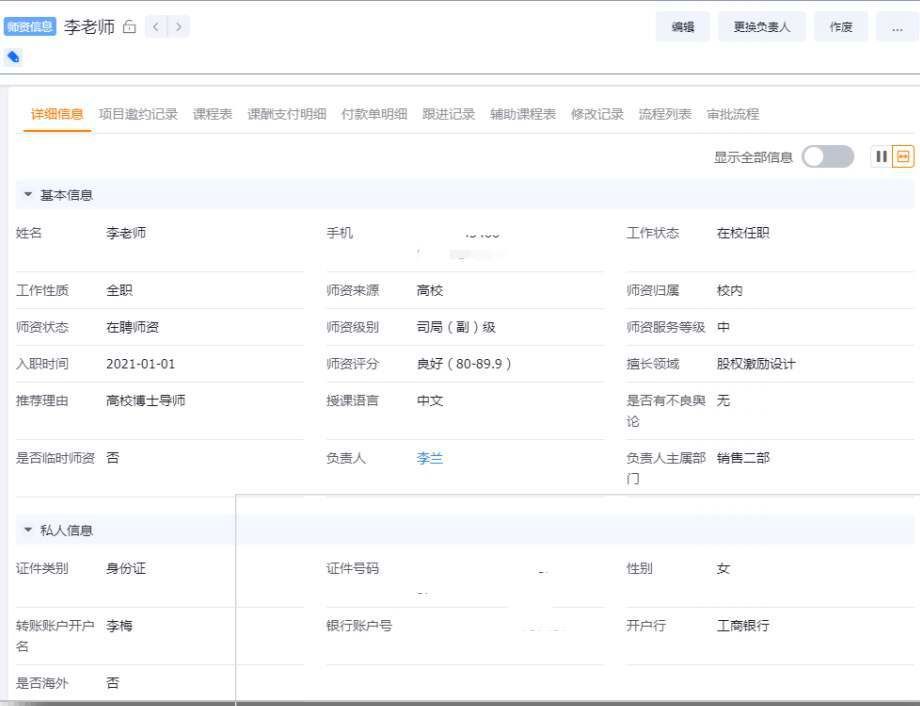Click the 师资信息 blue badge
Screen dimensions: 920x706
coord(30,26)
